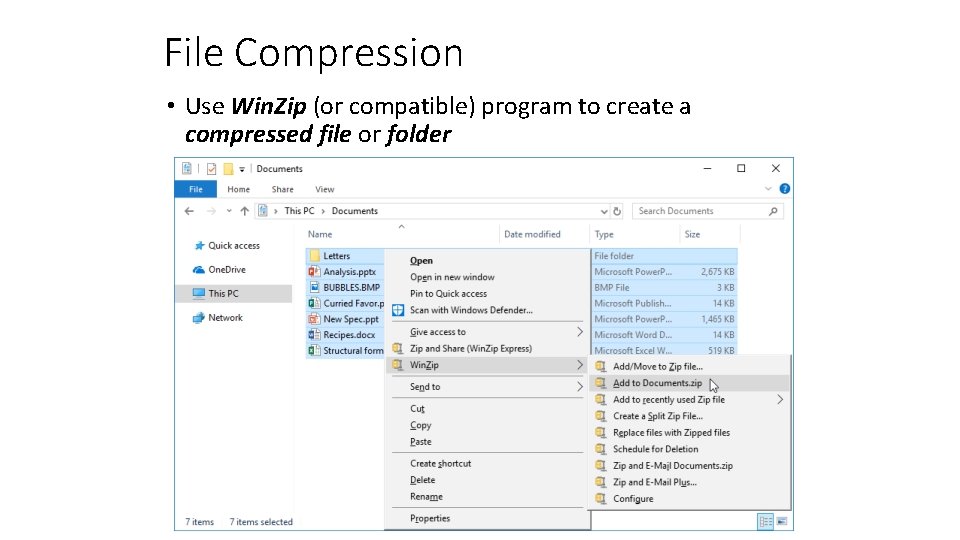This screenshot has width=960, height=540.
Task: Click the Documents breadcrumb in the address bar
Action: click(x=354, y=211)
